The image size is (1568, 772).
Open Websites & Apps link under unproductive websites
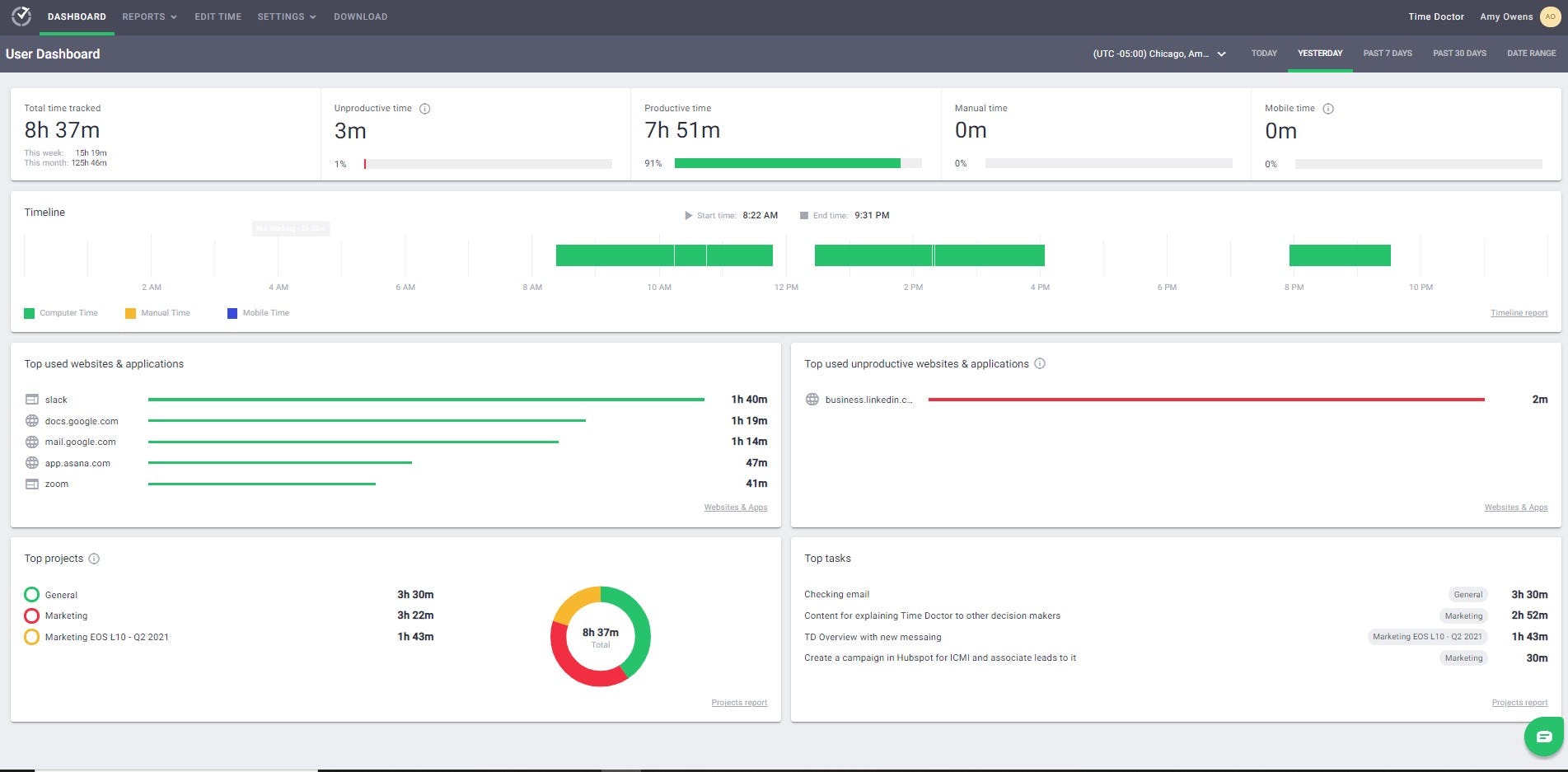click(x=1516, y=508)
